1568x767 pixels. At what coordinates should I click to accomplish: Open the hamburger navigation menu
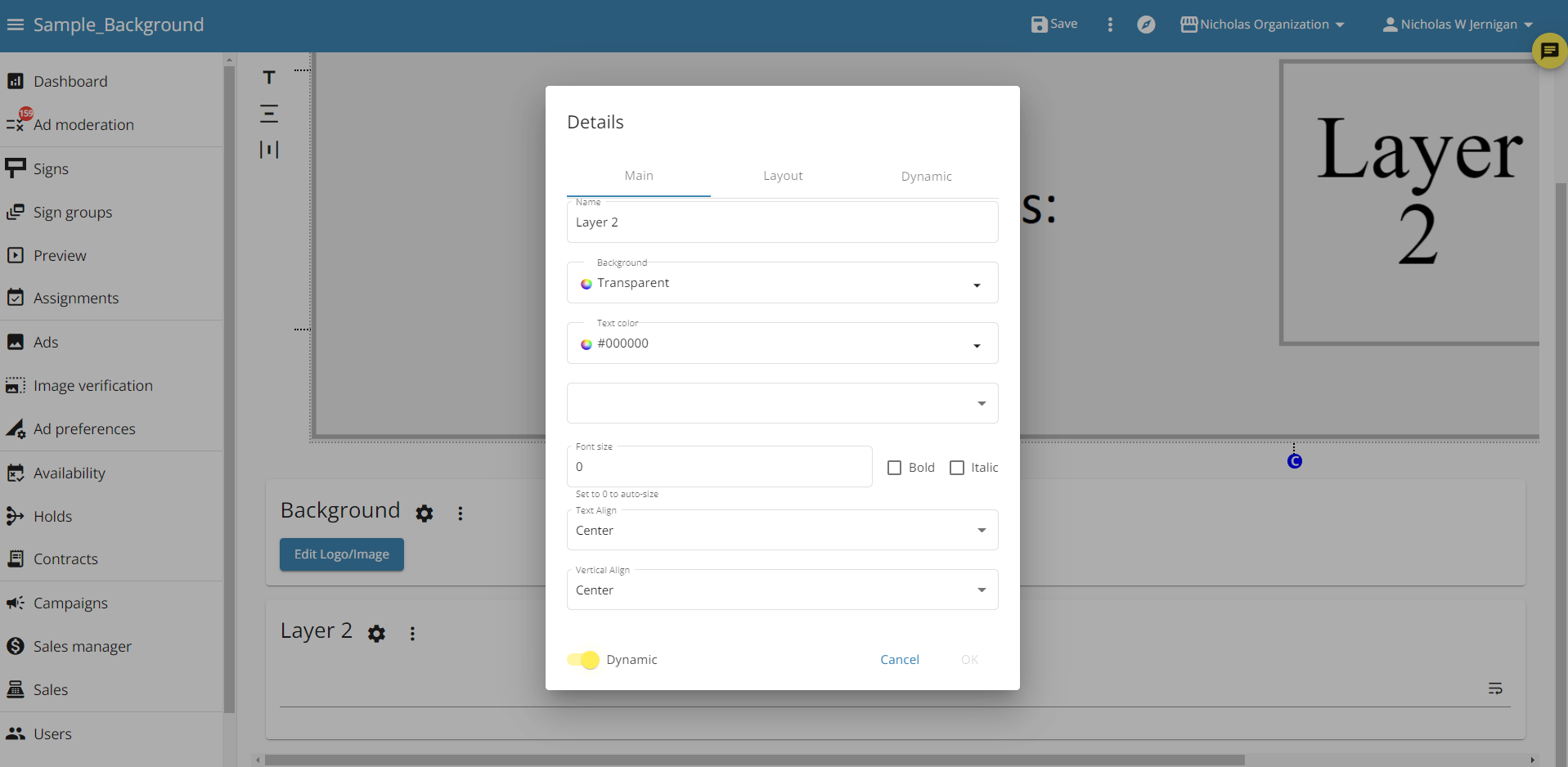pos(15,25)
